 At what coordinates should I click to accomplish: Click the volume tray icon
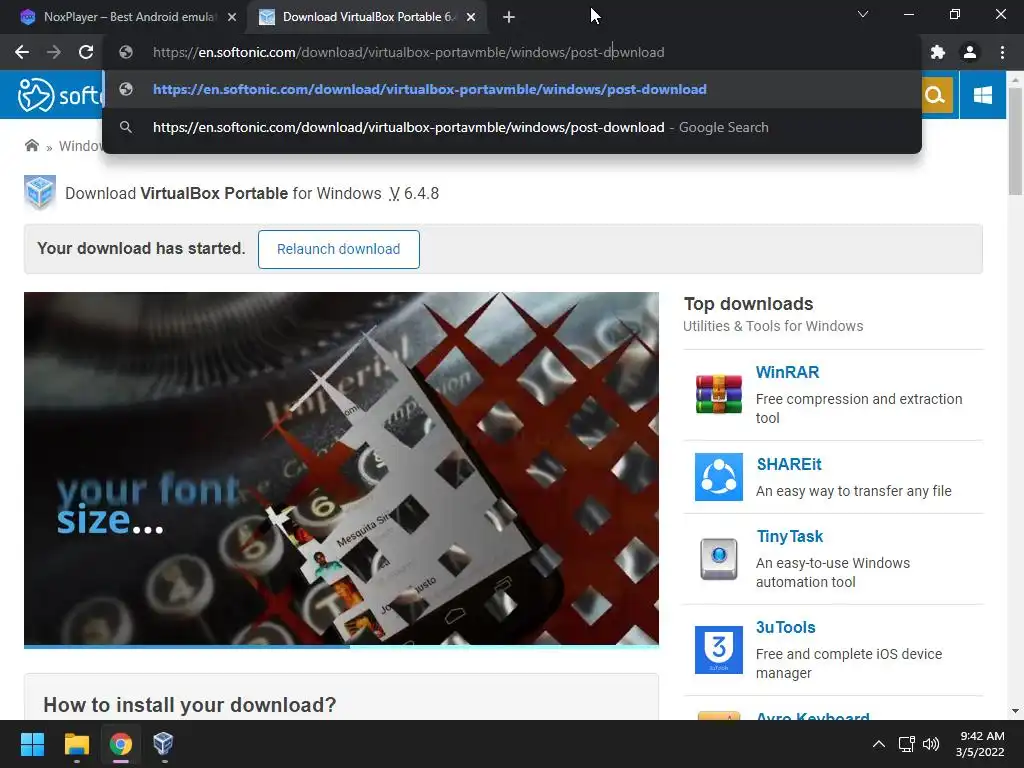pos(931,744)
